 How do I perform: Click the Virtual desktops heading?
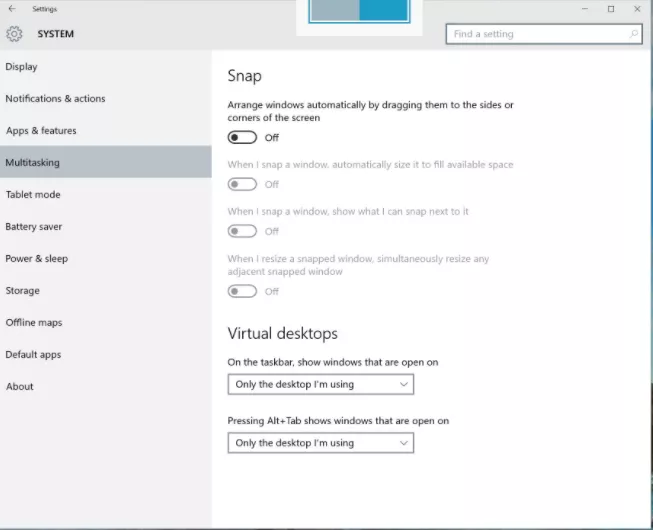tap(282, 333)
